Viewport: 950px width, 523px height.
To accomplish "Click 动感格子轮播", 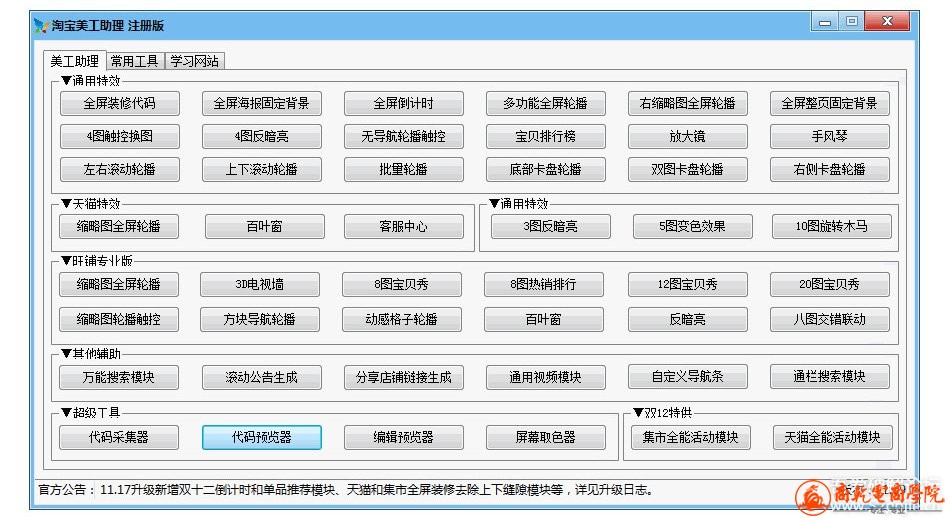I will point(402,319).
